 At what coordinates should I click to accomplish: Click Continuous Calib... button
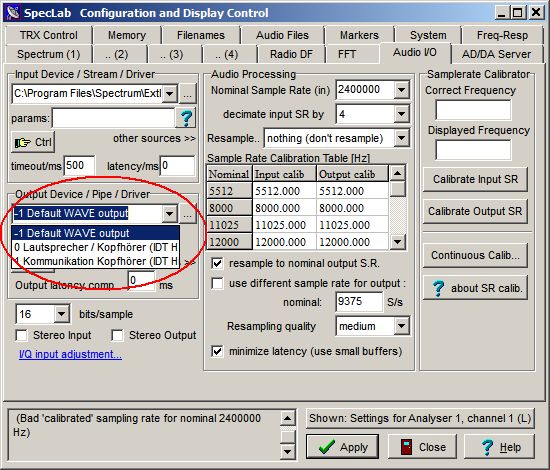(x=475, y=255)
